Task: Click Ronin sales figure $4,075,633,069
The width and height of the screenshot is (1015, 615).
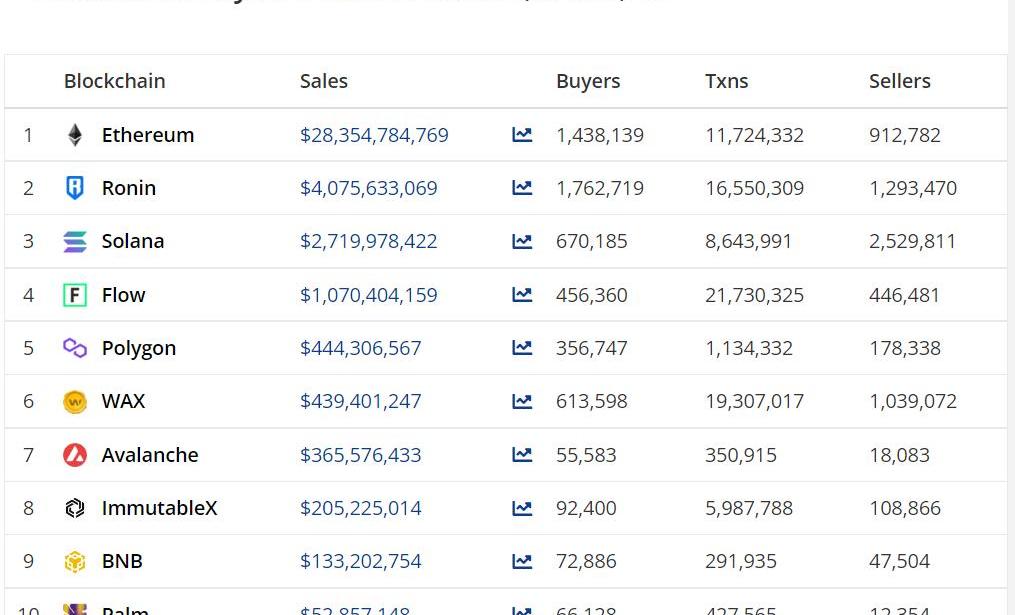Action: (368, 188)
